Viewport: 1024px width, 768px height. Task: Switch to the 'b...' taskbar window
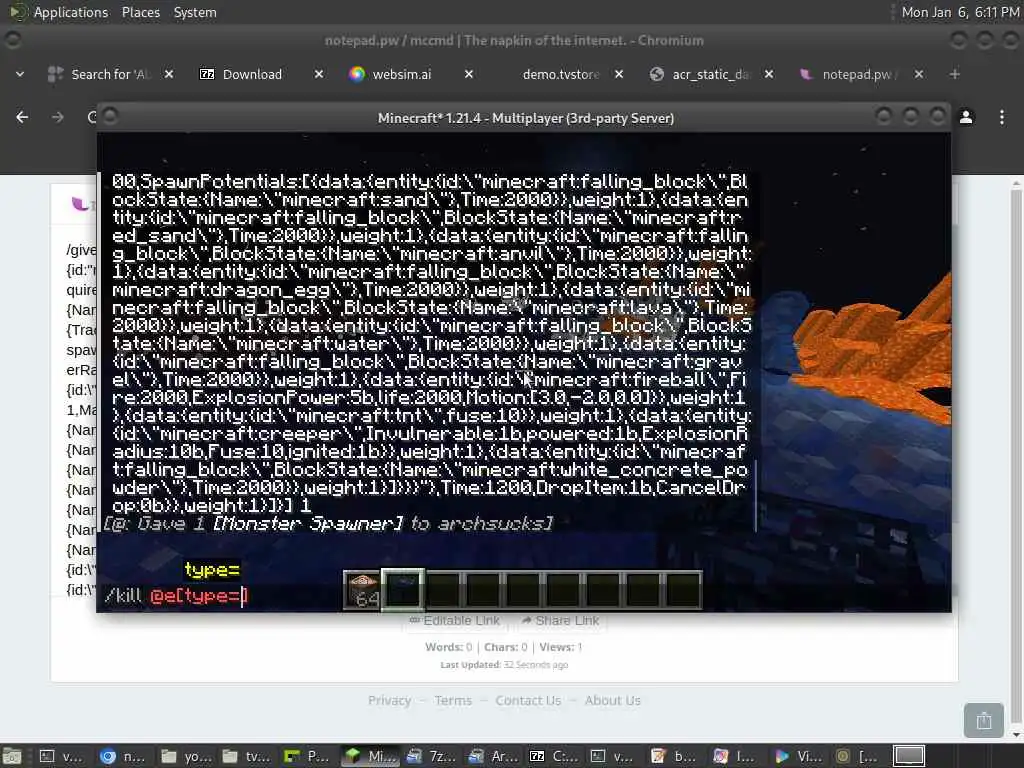pyautogui.click(x=674, y=756)
